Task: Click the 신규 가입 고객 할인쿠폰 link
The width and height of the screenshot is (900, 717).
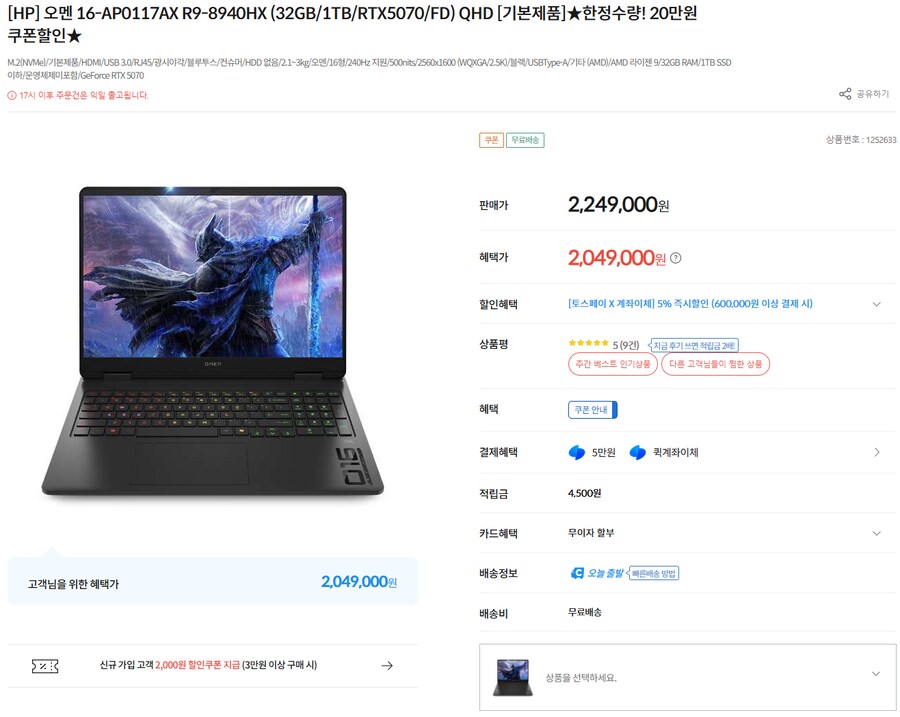Action: coord(208,665)
